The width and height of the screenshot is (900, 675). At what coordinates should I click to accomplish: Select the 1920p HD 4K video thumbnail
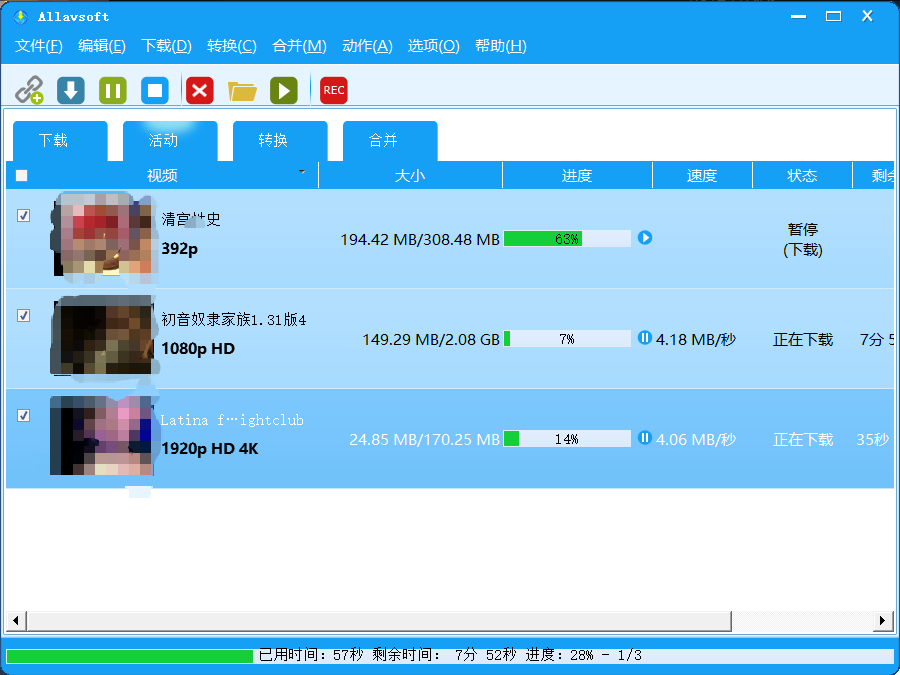tap(102, 436)
